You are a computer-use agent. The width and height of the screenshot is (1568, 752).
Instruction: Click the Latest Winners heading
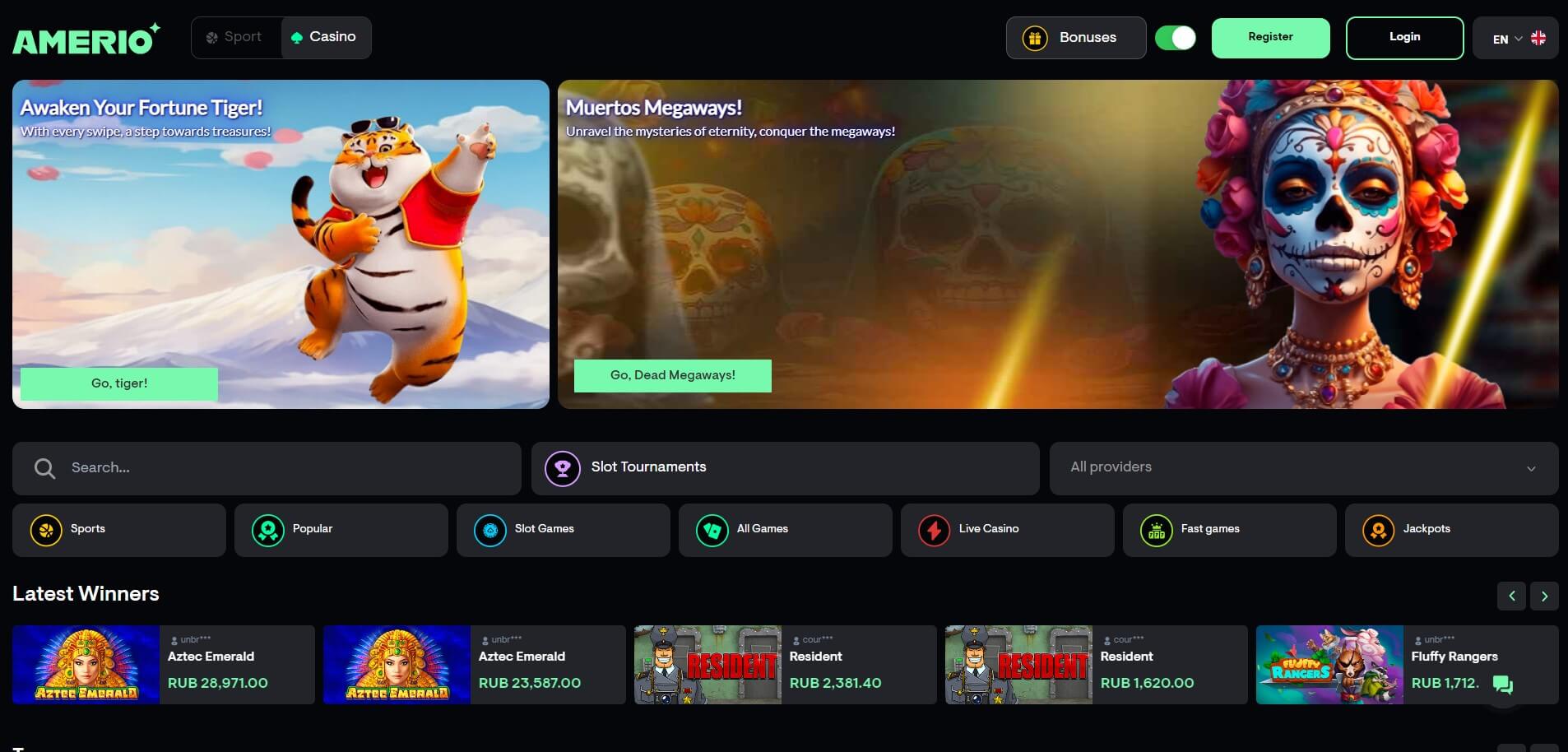86,594
